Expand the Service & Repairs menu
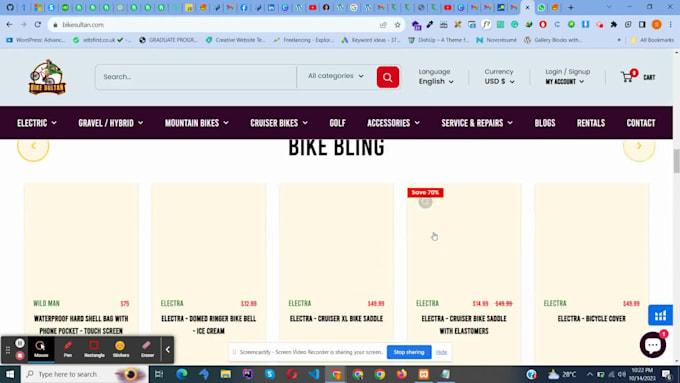Viewport: 680px width, 383px height. point(477,123)
